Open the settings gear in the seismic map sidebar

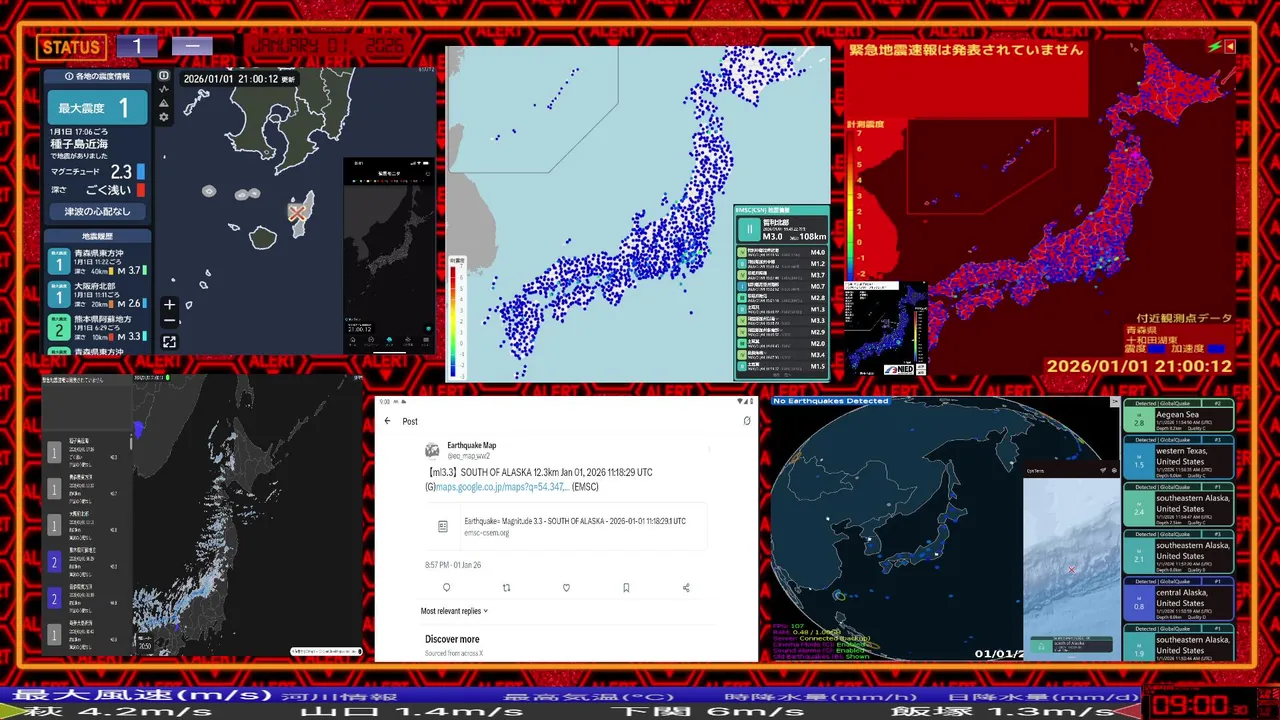[x=164, y=117]
